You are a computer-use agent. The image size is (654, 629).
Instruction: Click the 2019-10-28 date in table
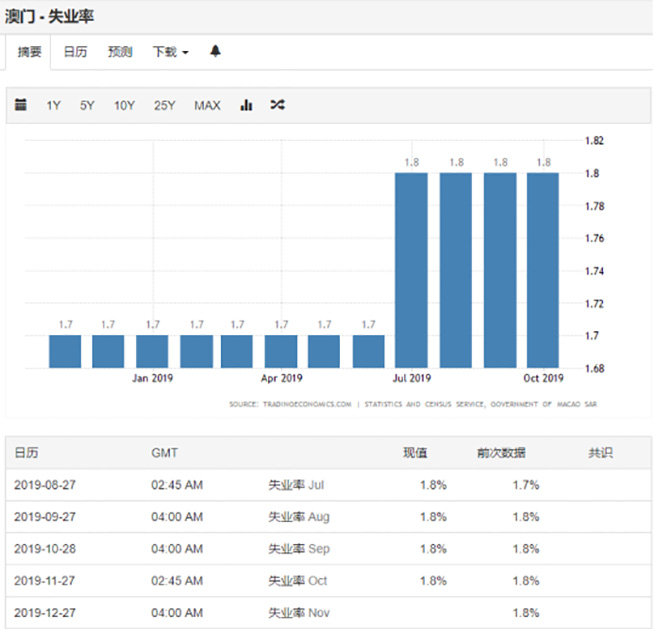(46, 549)
